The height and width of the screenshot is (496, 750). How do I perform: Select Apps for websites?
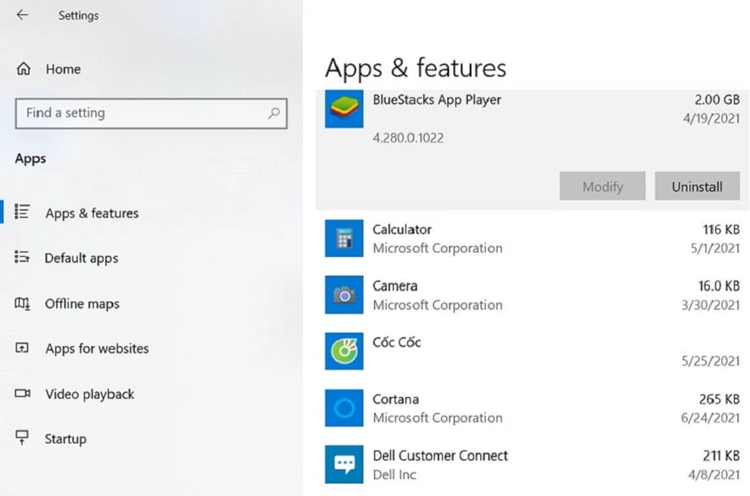(x=96, y=349)
